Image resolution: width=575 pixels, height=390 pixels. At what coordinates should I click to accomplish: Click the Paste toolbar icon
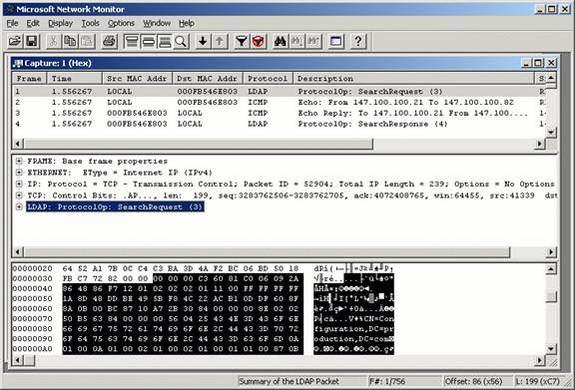coord(87,41)
